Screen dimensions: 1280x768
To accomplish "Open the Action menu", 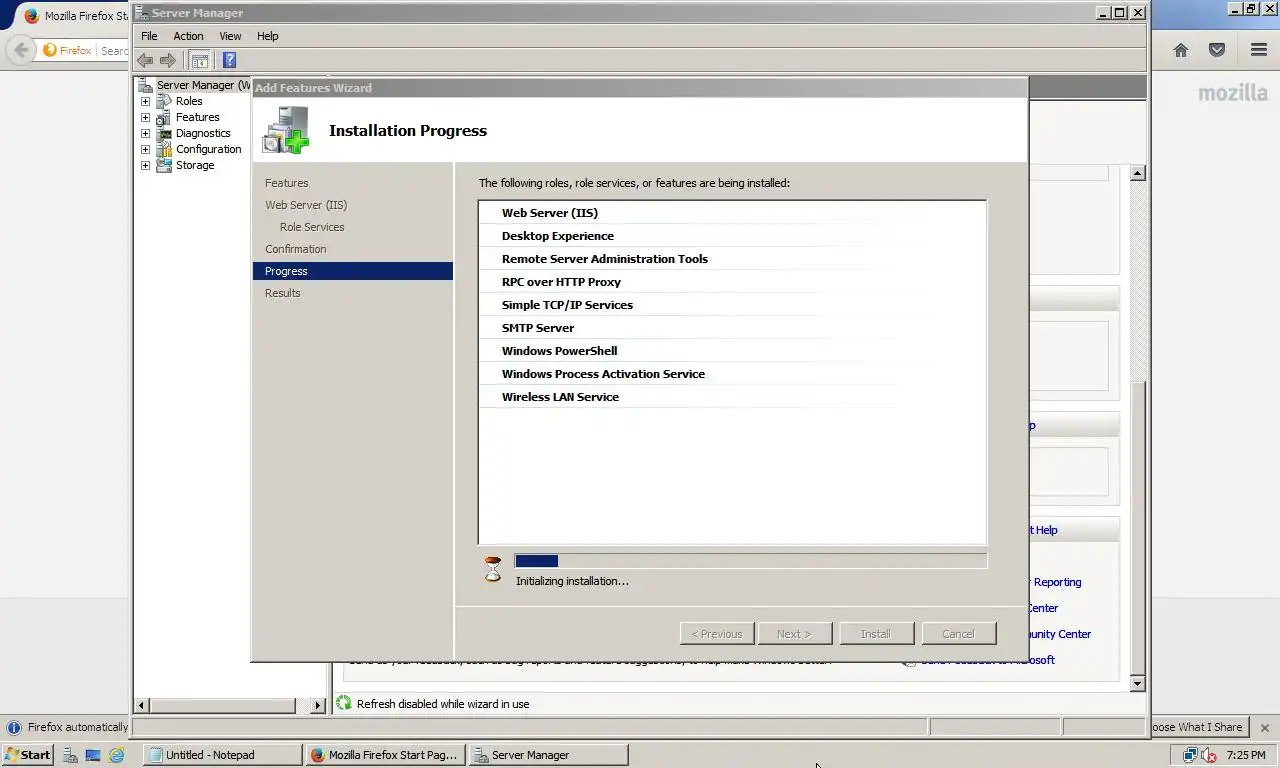I will 188,36.
